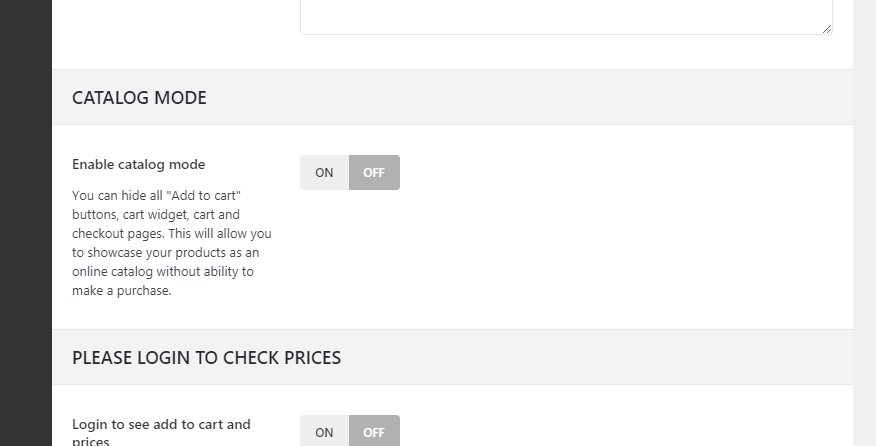Turn catalog mode ON
Image resolution: width=876 pixels, height=446 pixels.
pos(324,172)
